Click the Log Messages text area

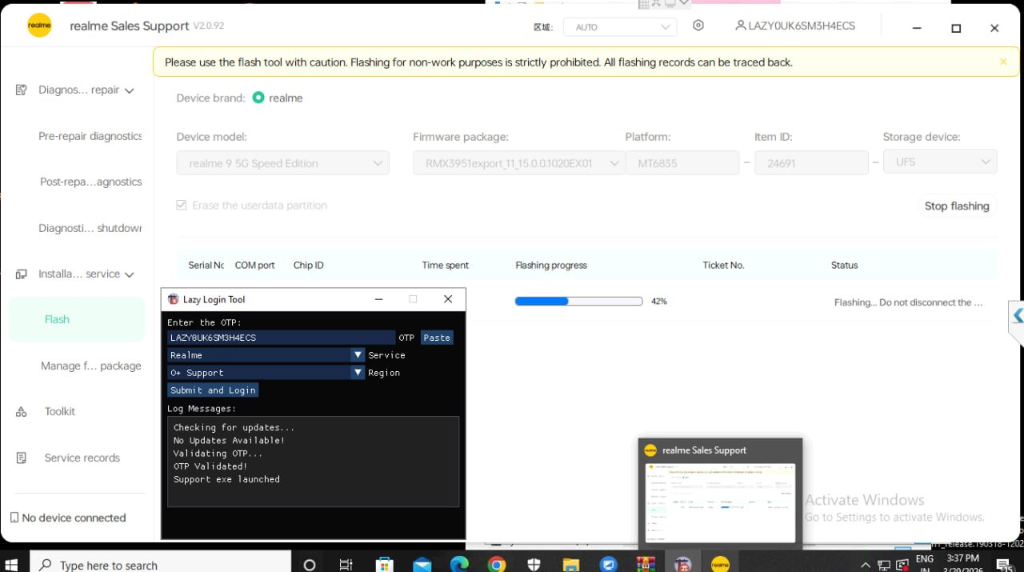pos(313,461)
